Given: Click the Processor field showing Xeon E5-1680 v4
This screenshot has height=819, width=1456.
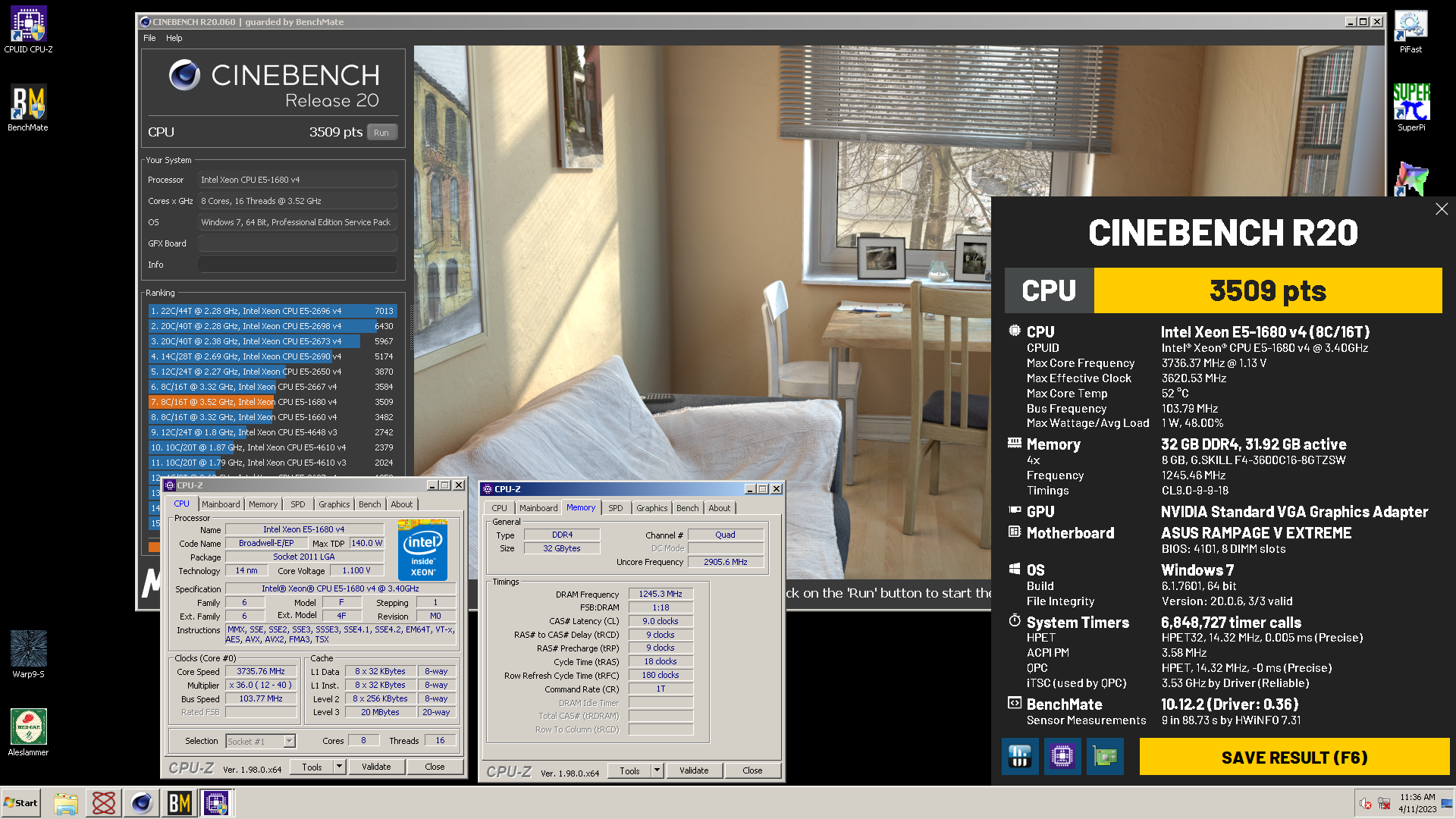Looking at the screenshot, I should click(297, 180).
